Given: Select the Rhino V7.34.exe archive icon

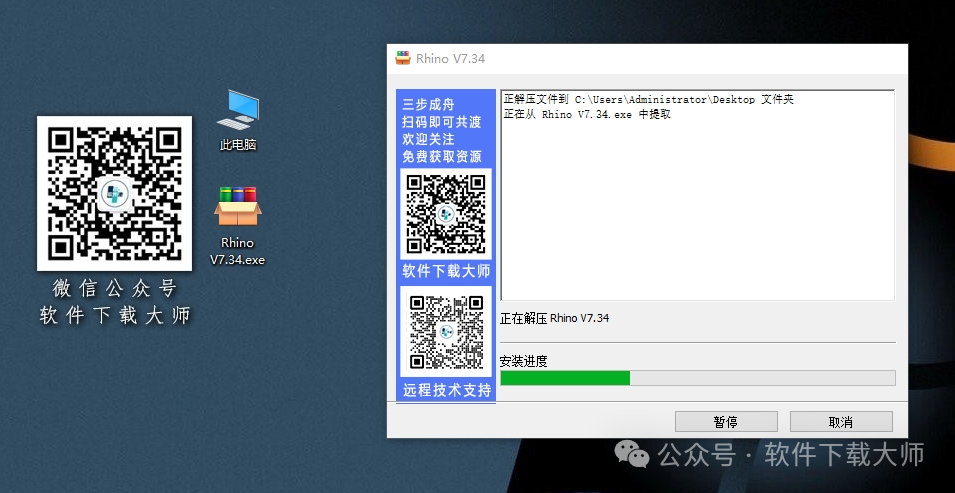Looking at the screenshot, I should coord(238,206).
